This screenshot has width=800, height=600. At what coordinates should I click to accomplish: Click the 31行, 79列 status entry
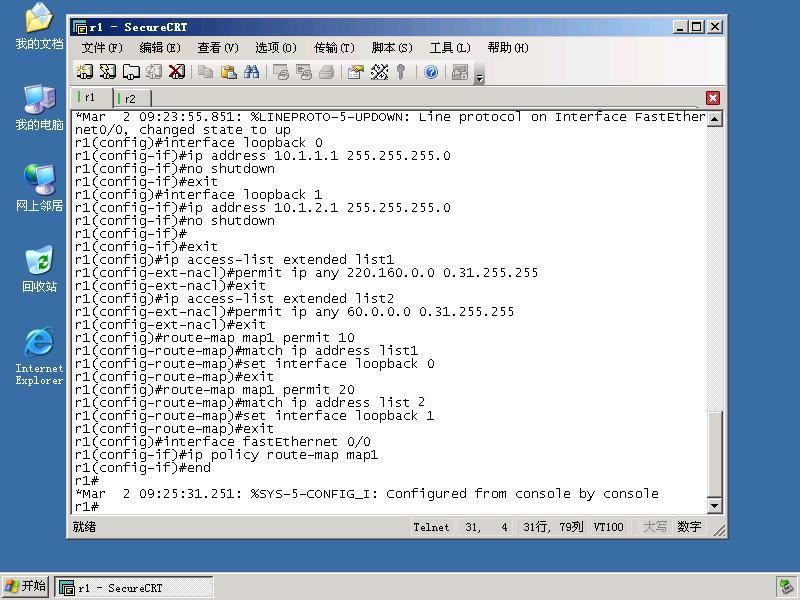tap(553, 527)
